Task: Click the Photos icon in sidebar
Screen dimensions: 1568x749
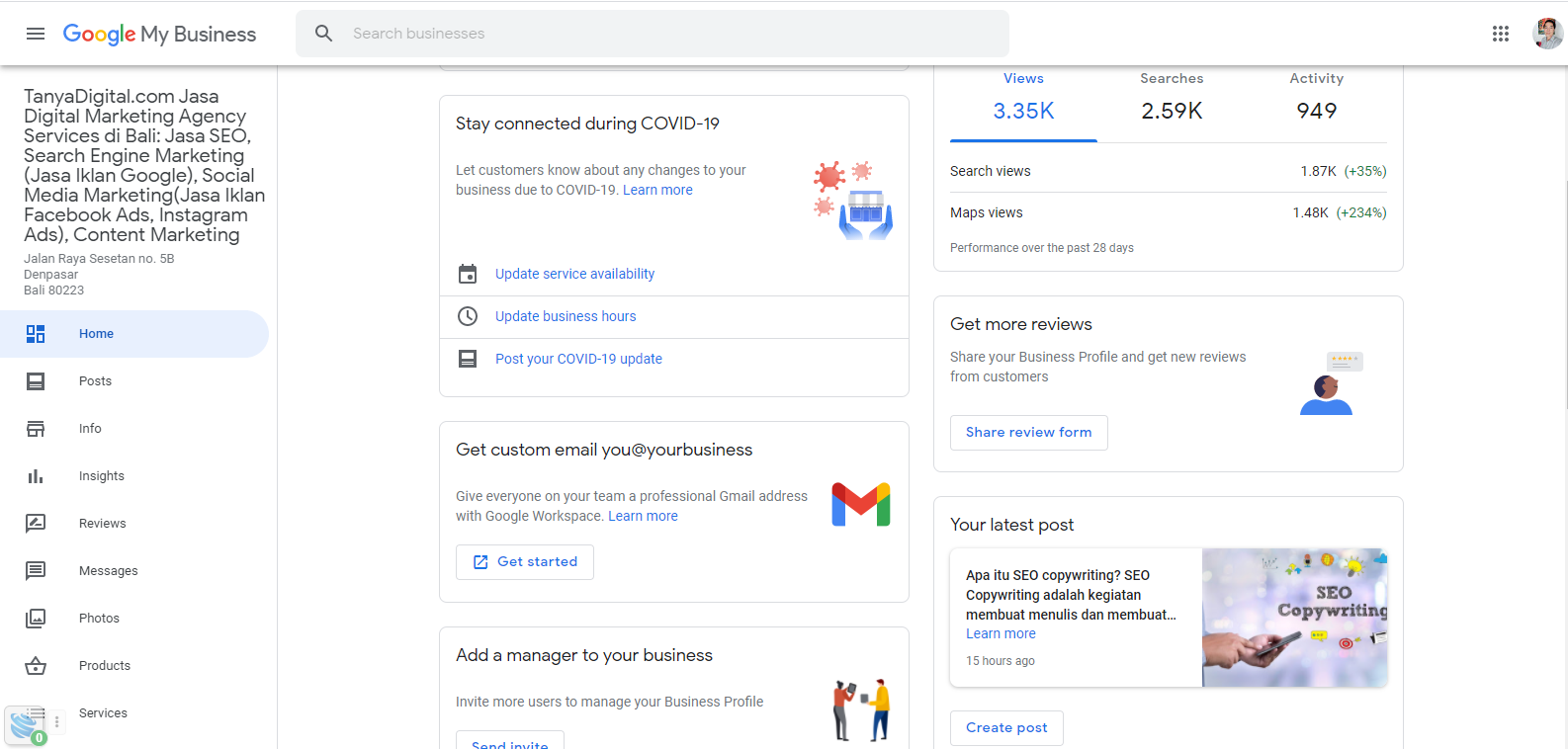Action: coord(36,619)
